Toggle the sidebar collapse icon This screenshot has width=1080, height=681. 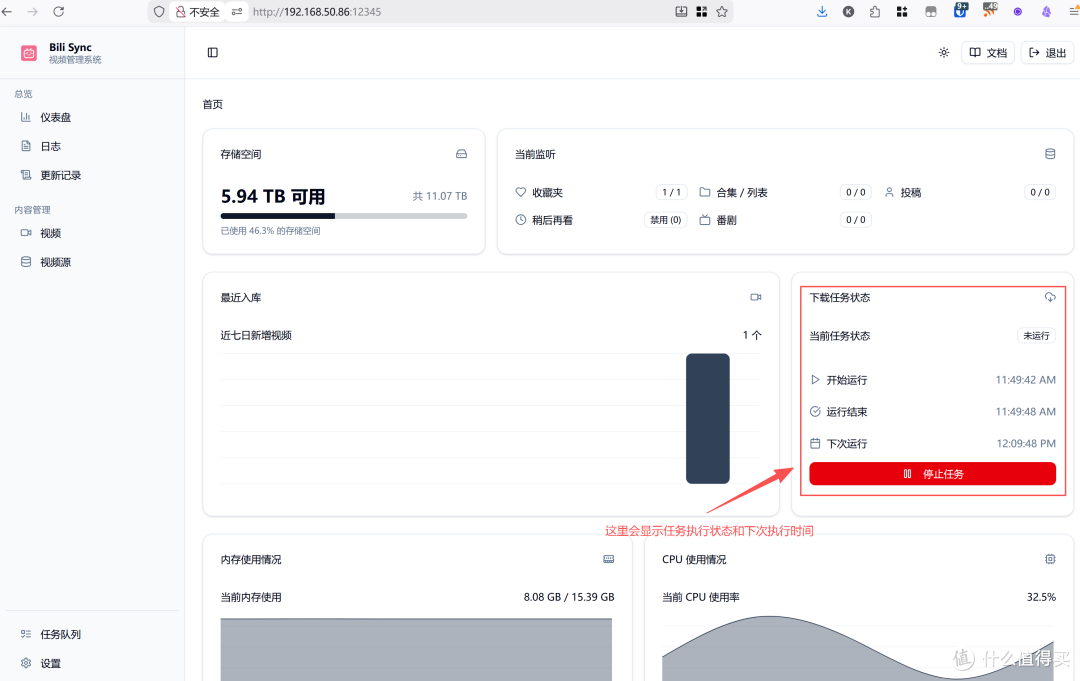pyautogui.click(x=213, y=52)
